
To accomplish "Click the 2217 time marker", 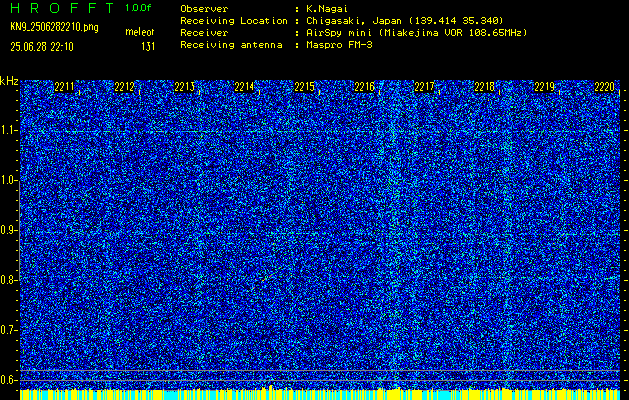I will tap(424, 87).
